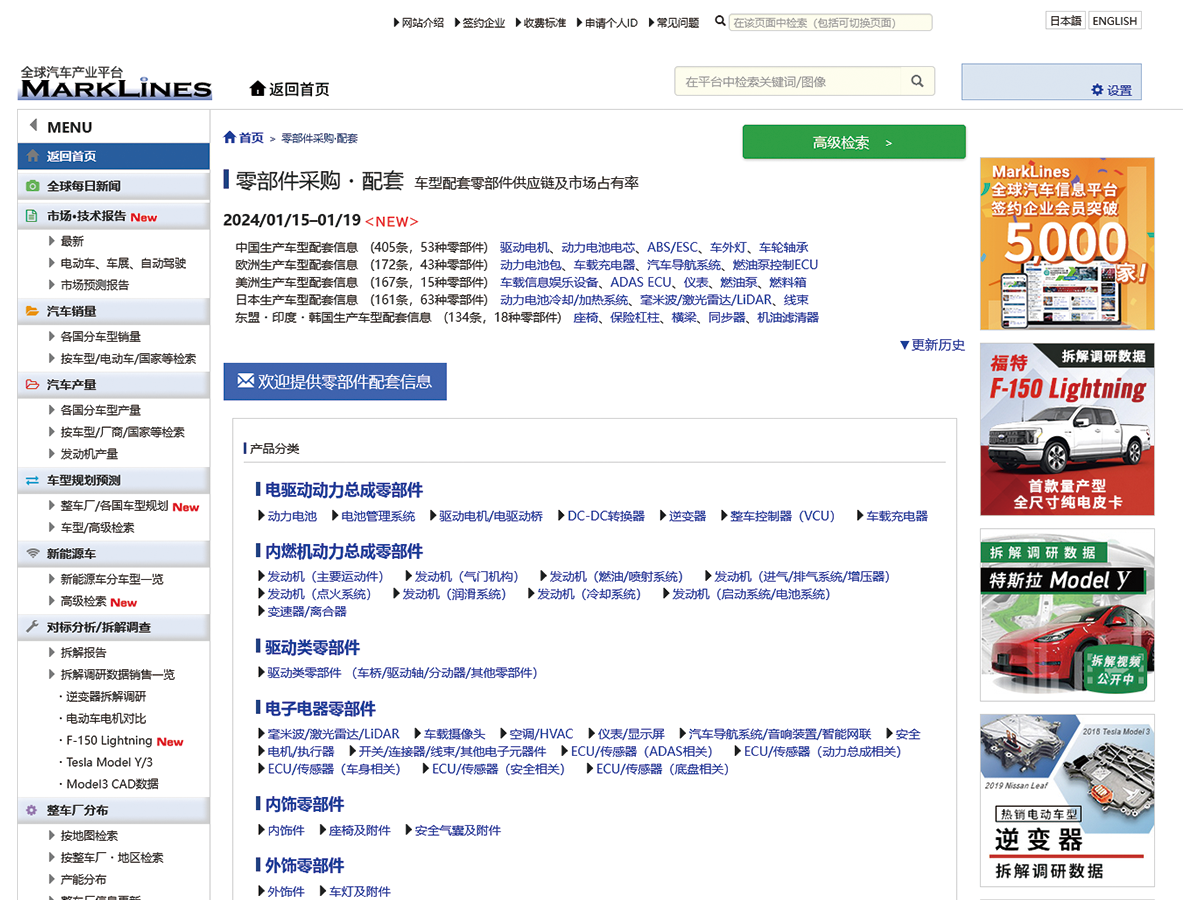Click the gear icon beside 整车厂分布
The height and width of the screenshot is (900, 1200).
32,810
